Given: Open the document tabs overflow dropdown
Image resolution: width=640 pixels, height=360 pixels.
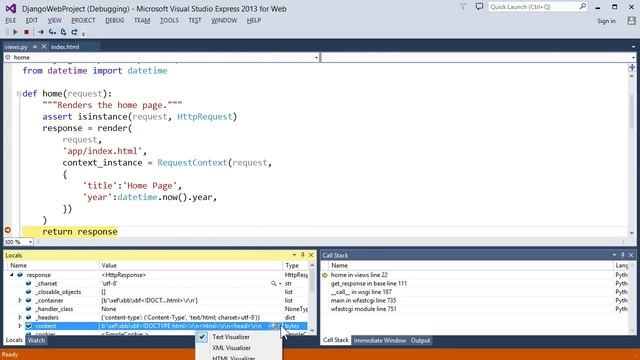Looking at the screenshot, I should point(633,47).
